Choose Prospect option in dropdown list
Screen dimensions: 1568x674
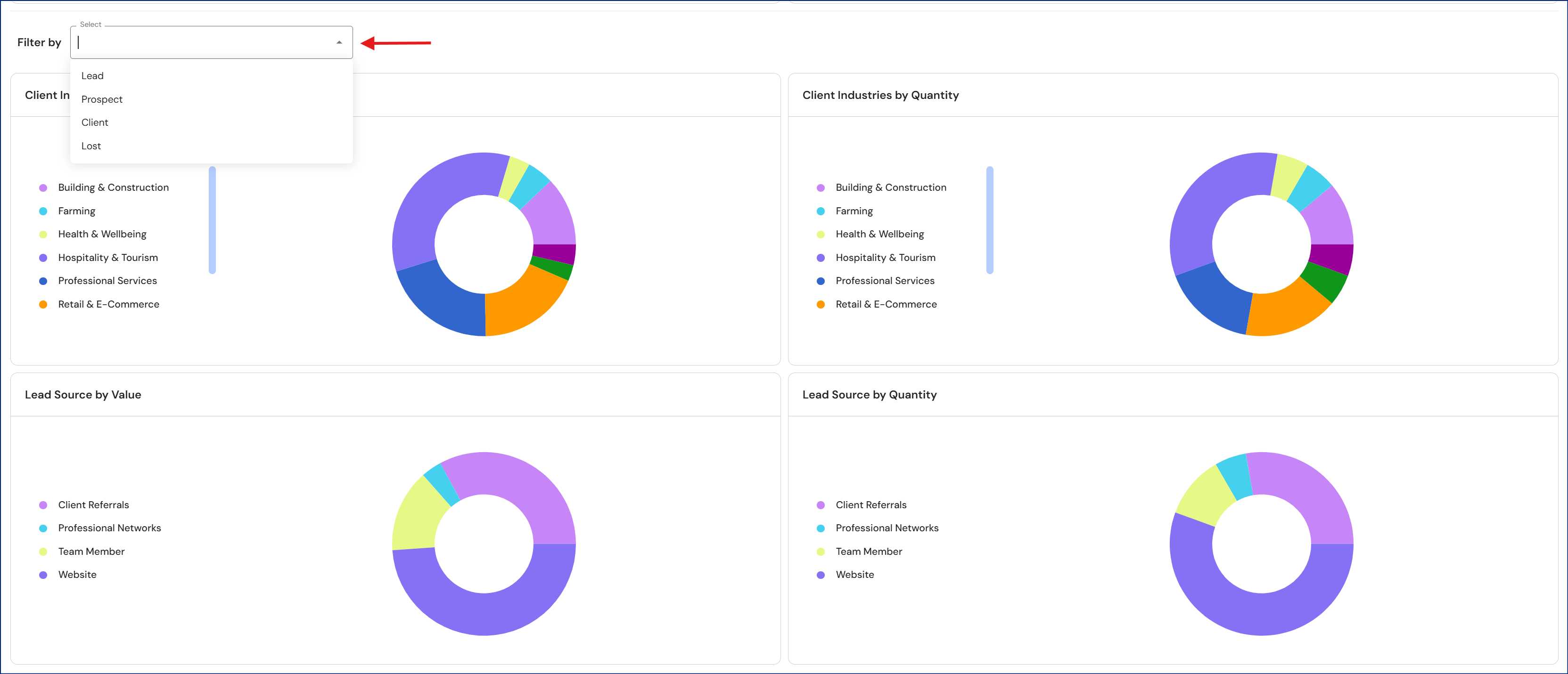click(102, 99)
